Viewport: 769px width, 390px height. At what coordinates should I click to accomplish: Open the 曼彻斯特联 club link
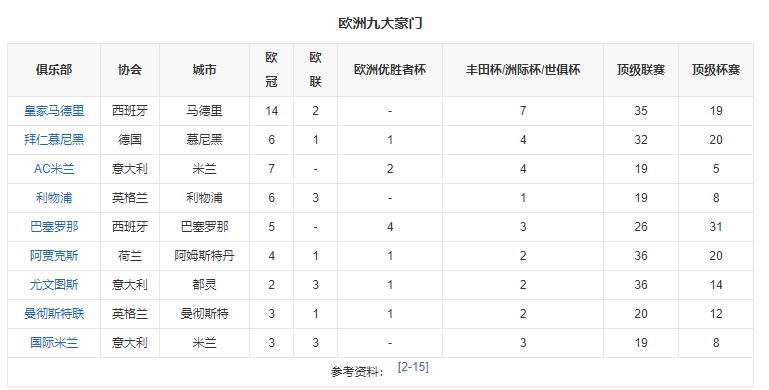click(x=54, y=313)
